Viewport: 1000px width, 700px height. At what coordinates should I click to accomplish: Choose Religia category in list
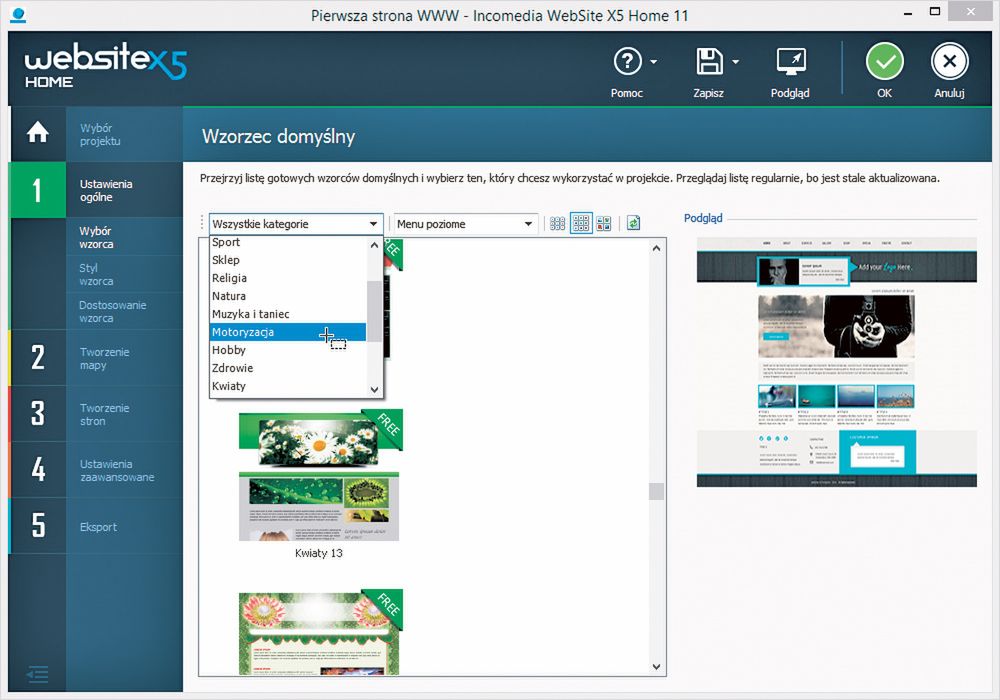(288, 278)
